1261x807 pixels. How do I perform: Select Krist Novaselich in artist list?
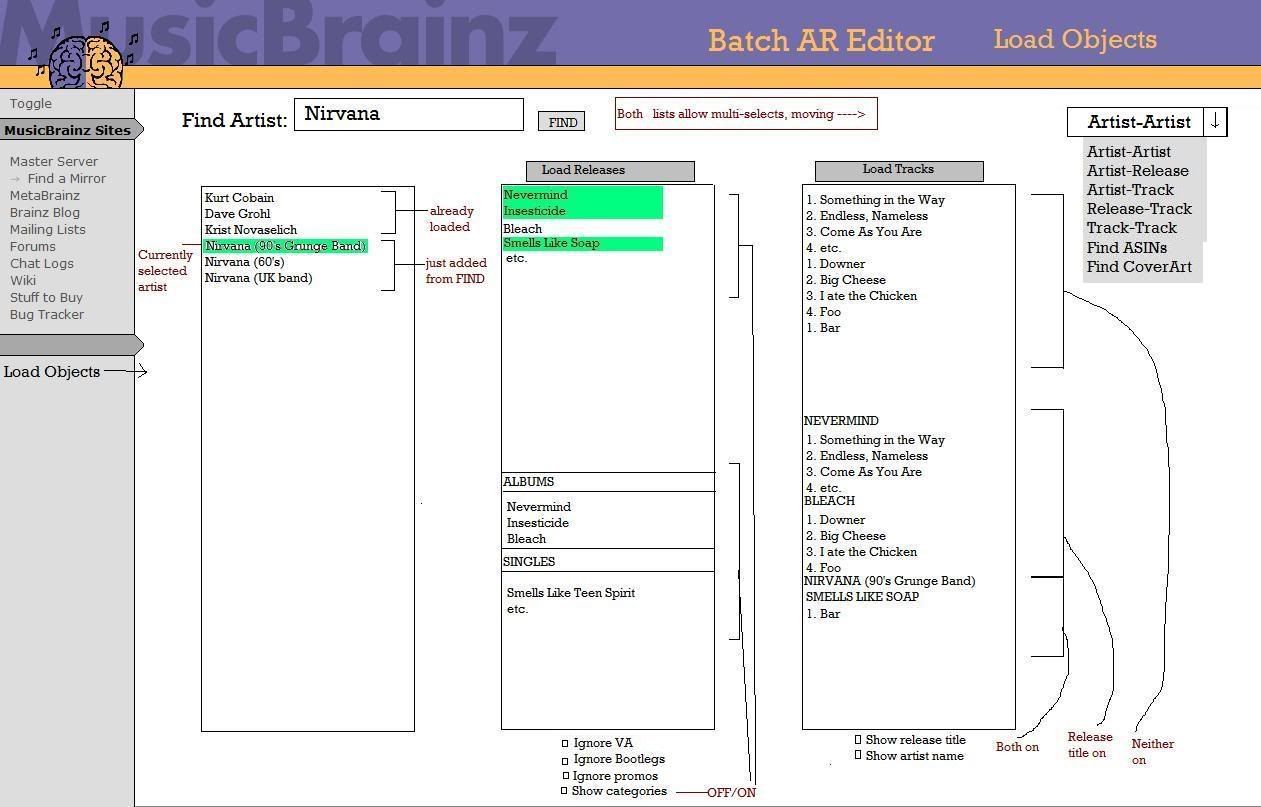click(x=251, y=230)
